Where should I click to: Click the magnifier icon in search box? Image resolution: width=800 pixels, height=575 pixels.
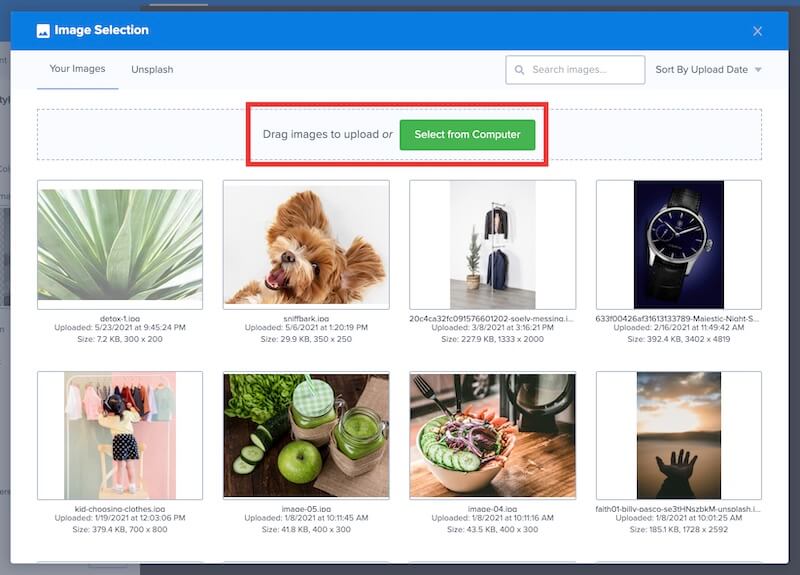point(520,70)
